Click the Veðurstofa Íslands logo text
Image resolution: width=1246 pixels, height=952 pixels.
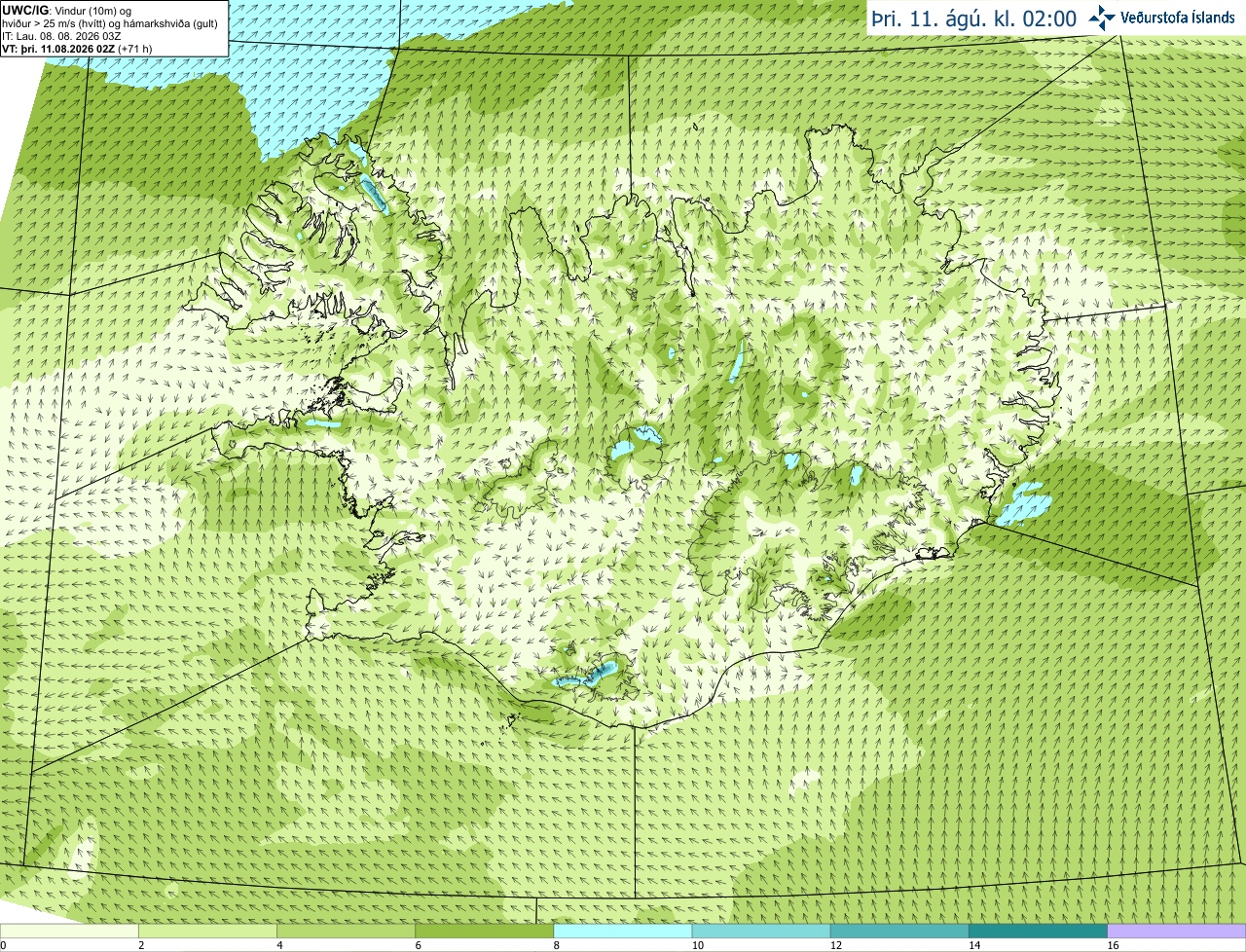1177,18
